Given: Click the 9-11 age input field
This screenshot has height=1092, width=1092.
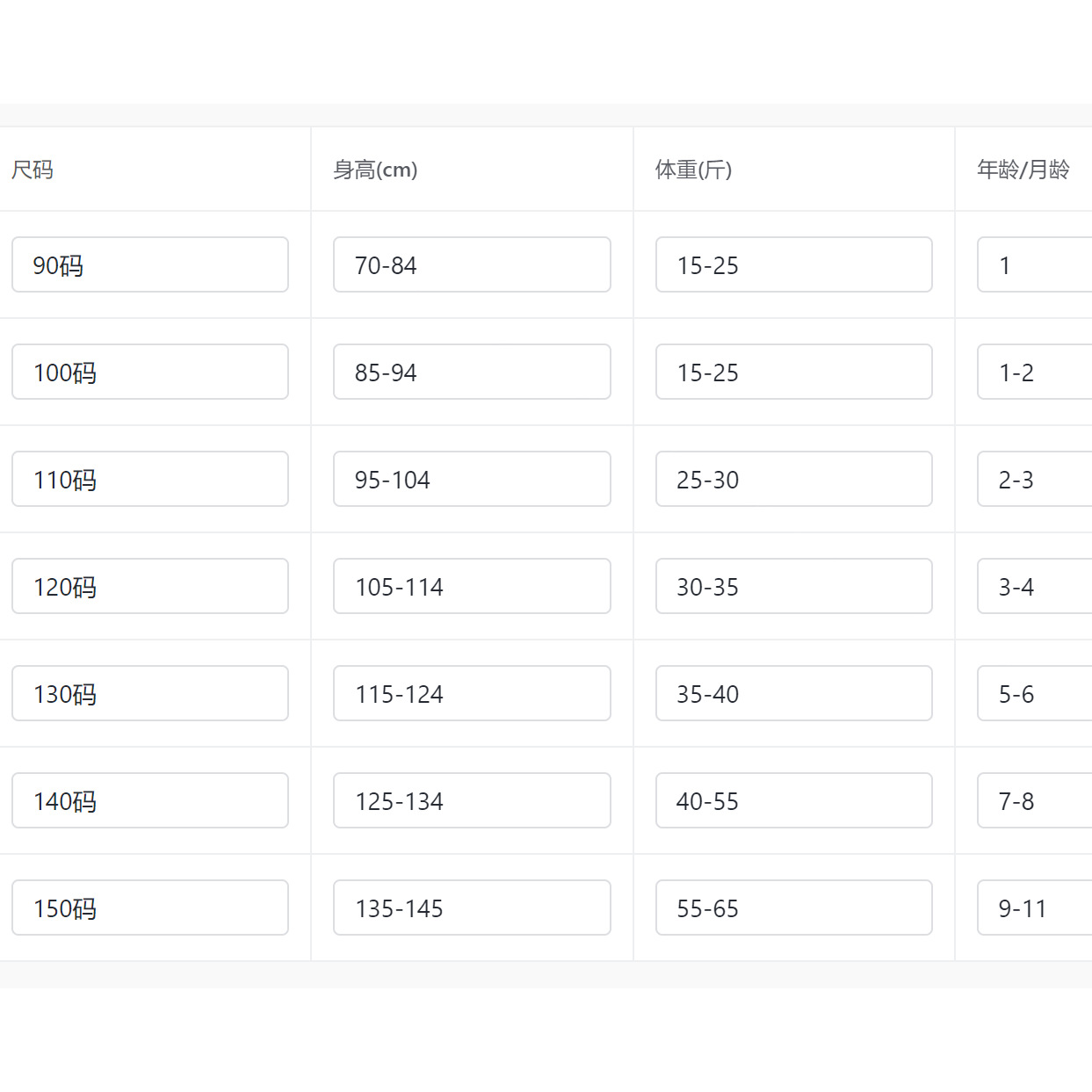Looking at the screenshot, I should click(1037, 908).
